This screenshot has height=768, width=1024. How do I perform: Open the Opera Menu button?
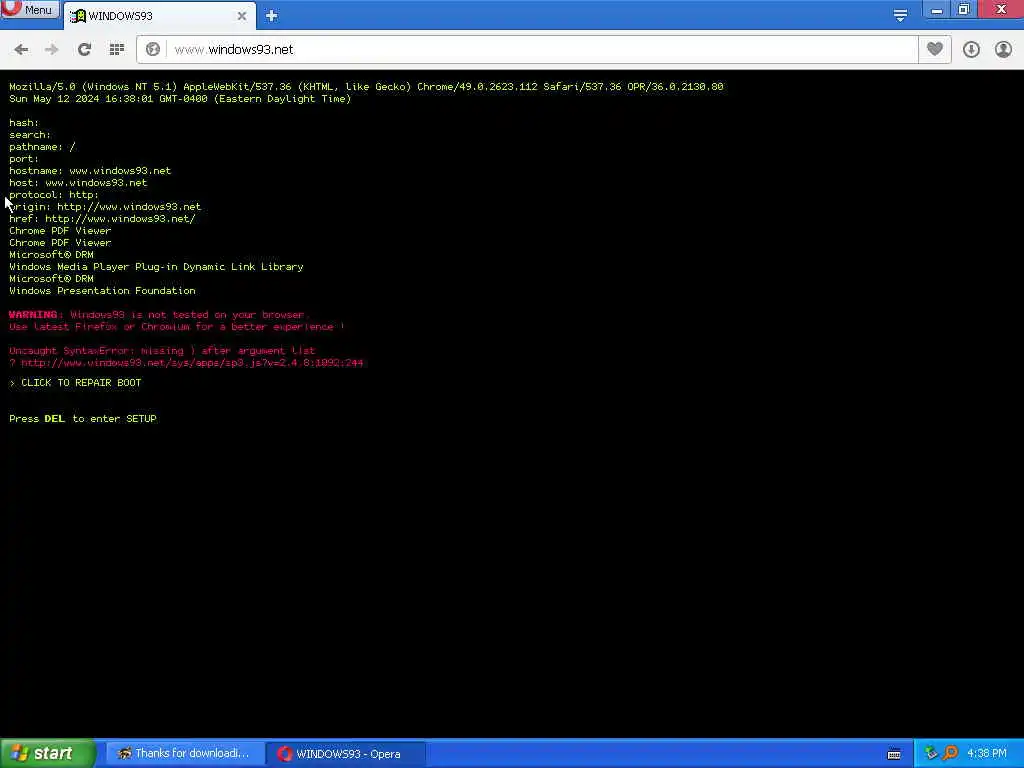[29, 9]
